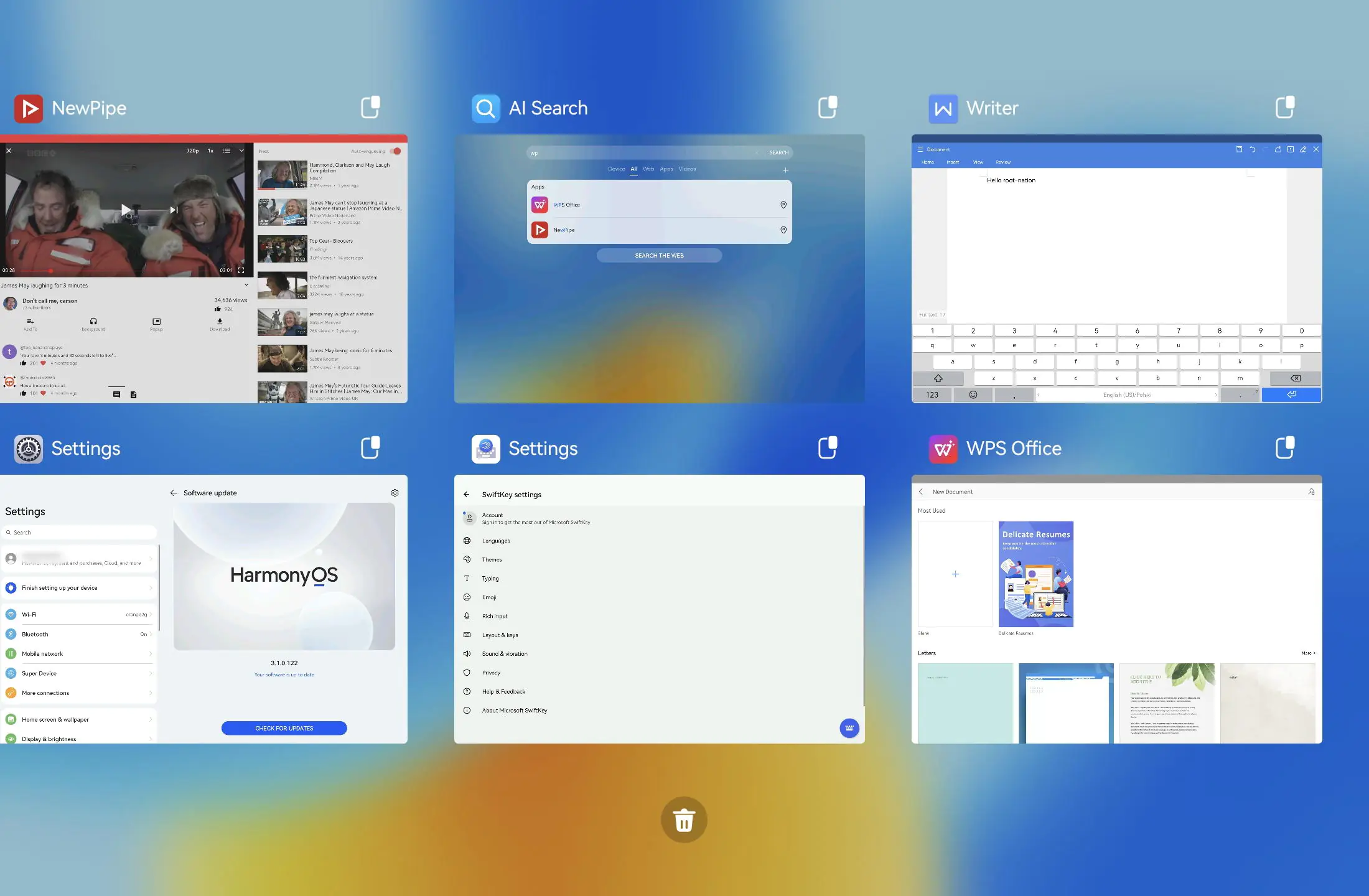Image resolution: width=1369 pixels, height=896 pixels.
Task: Toggle Auto-enqueuing switch in NewPipe
Action: [x=395, y=151]
